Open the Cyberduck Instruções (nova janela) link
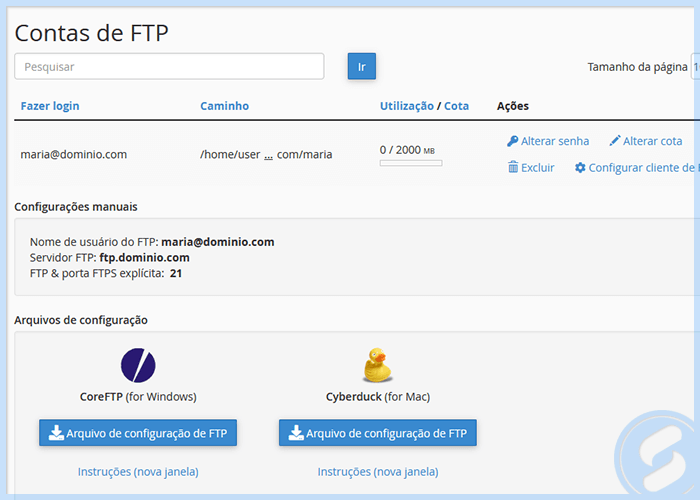The image size is (700, 500). point(378,472)
